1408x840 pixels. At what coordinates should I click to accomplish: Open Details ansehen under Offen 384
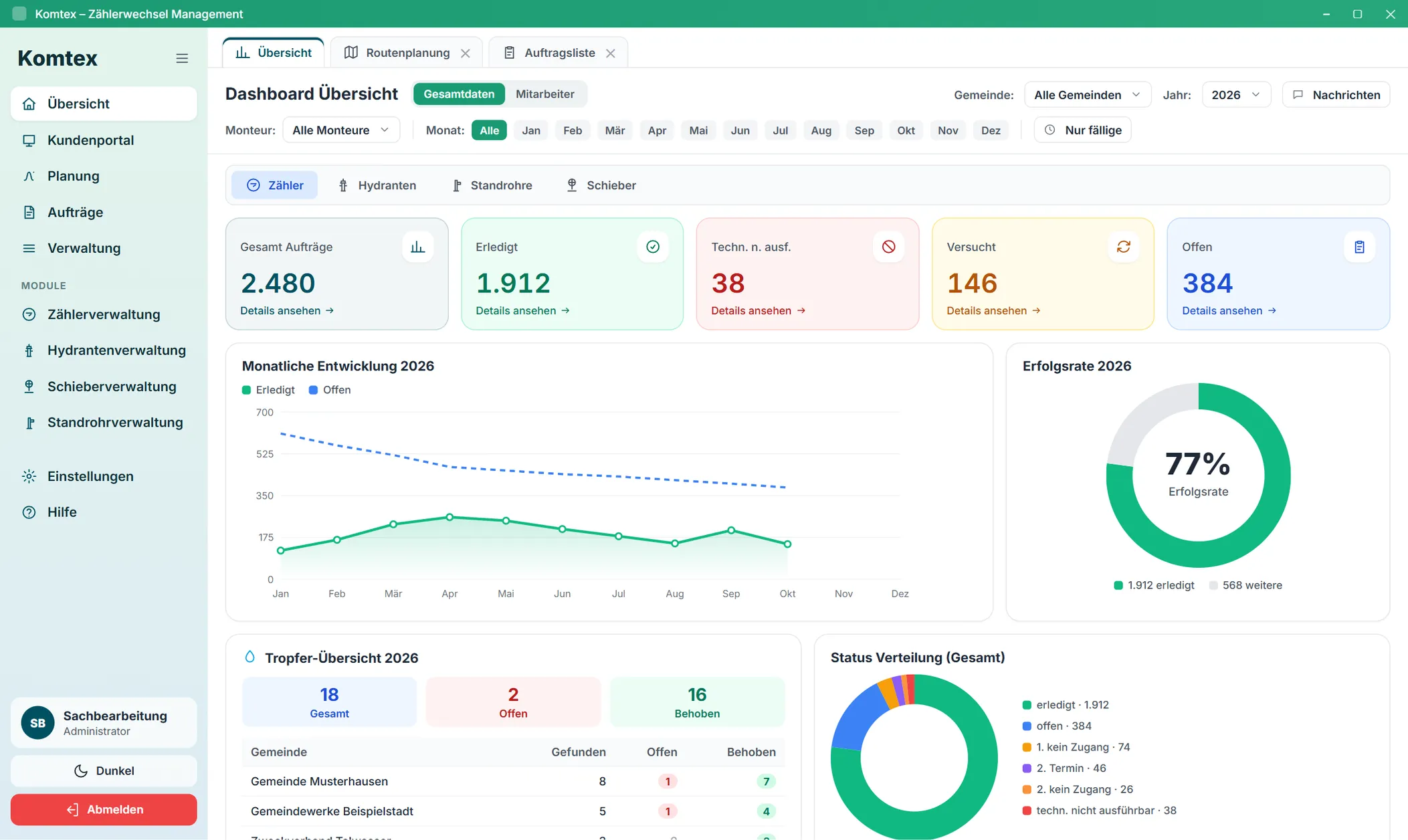[x=1229, y=310]
